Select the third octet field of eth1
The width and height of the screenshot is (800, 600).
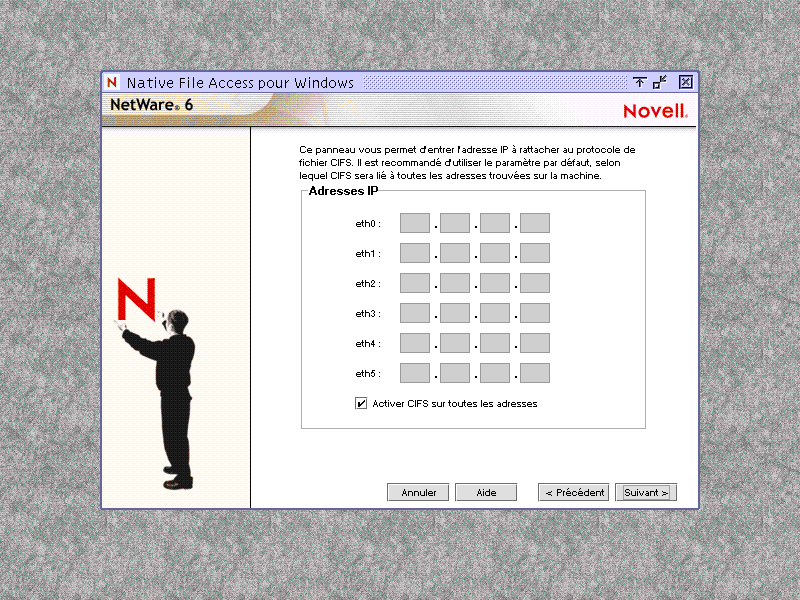coord(495,254)
